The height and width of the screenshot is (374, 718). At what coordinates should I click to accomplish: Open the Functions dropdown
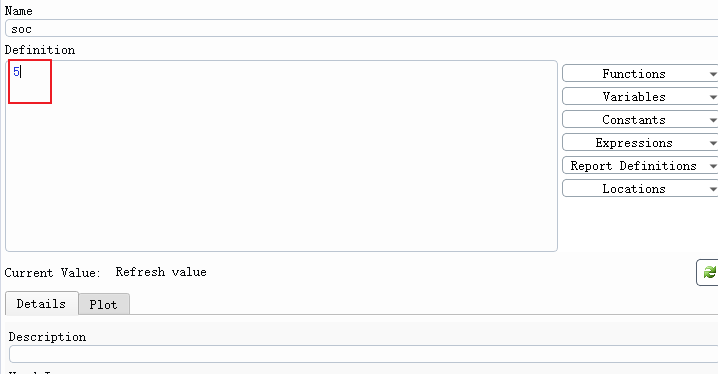tap(640, 74)
